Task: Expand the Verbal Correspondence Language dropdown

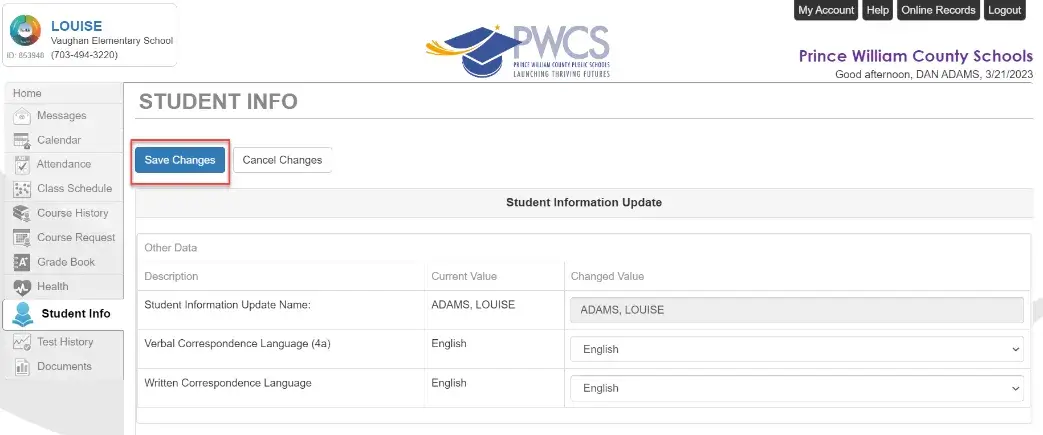Action: (x=796, y=349)
